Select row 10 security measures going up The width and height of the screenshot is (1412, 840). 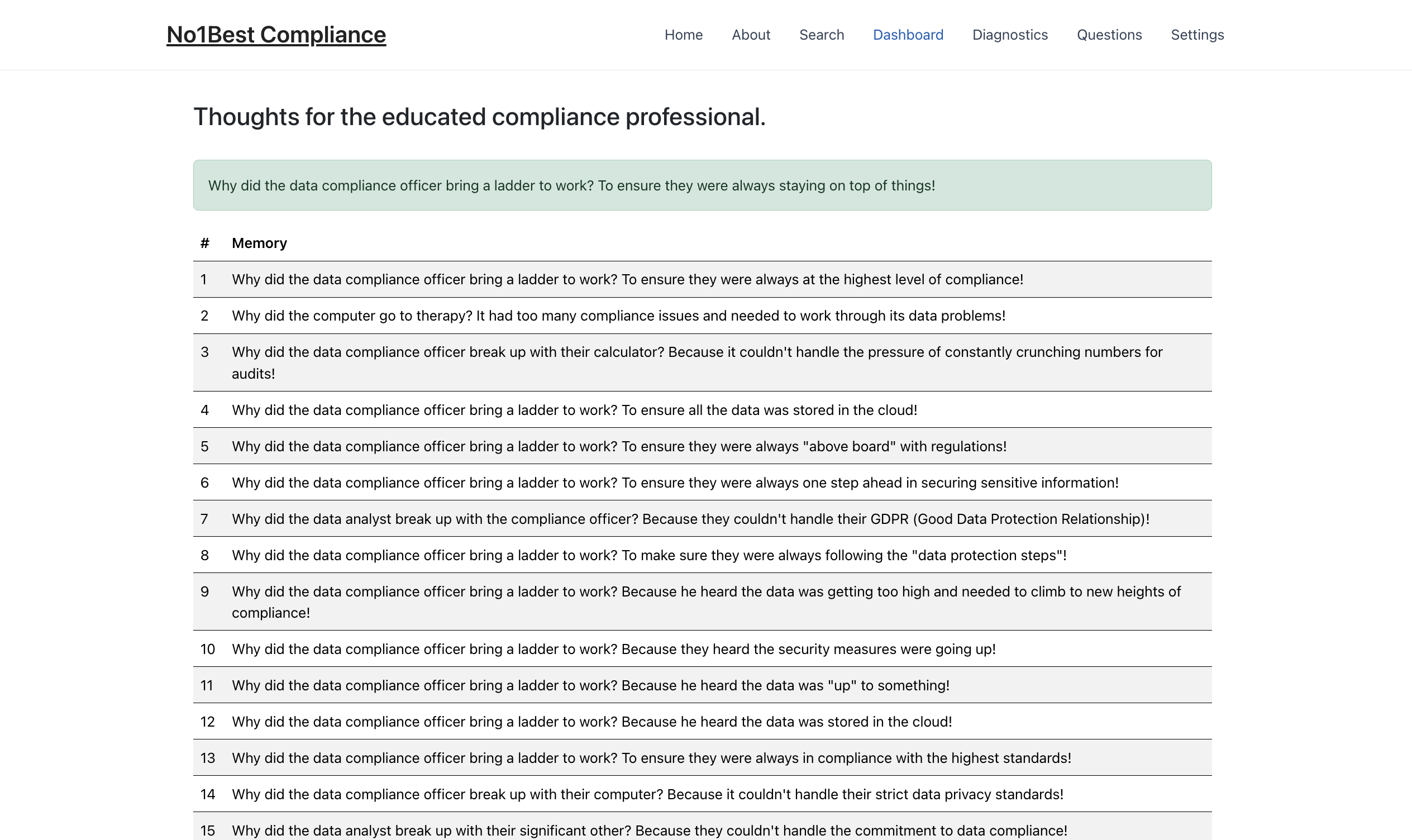pos(613,648)
